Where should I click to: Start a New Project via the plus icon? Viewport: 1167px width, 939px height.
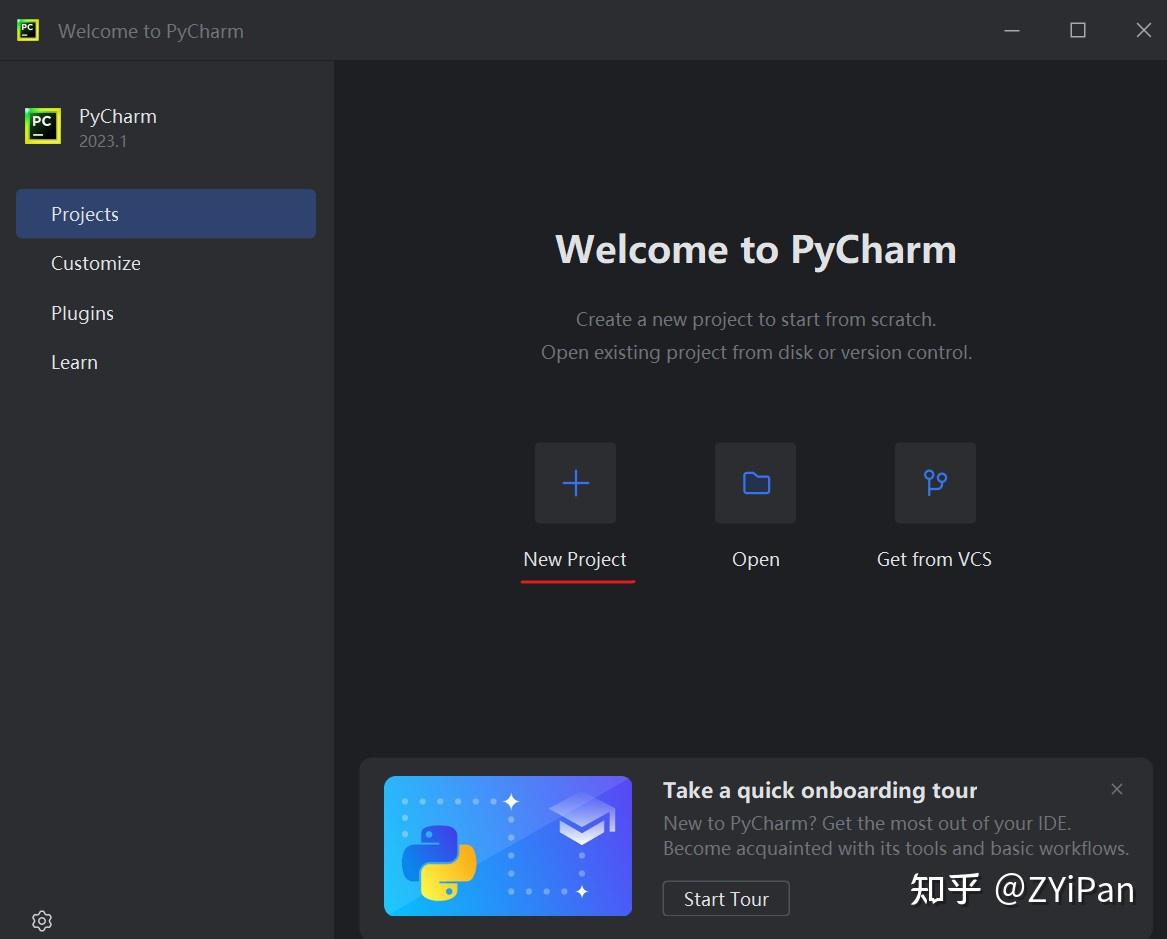[575, 483]
